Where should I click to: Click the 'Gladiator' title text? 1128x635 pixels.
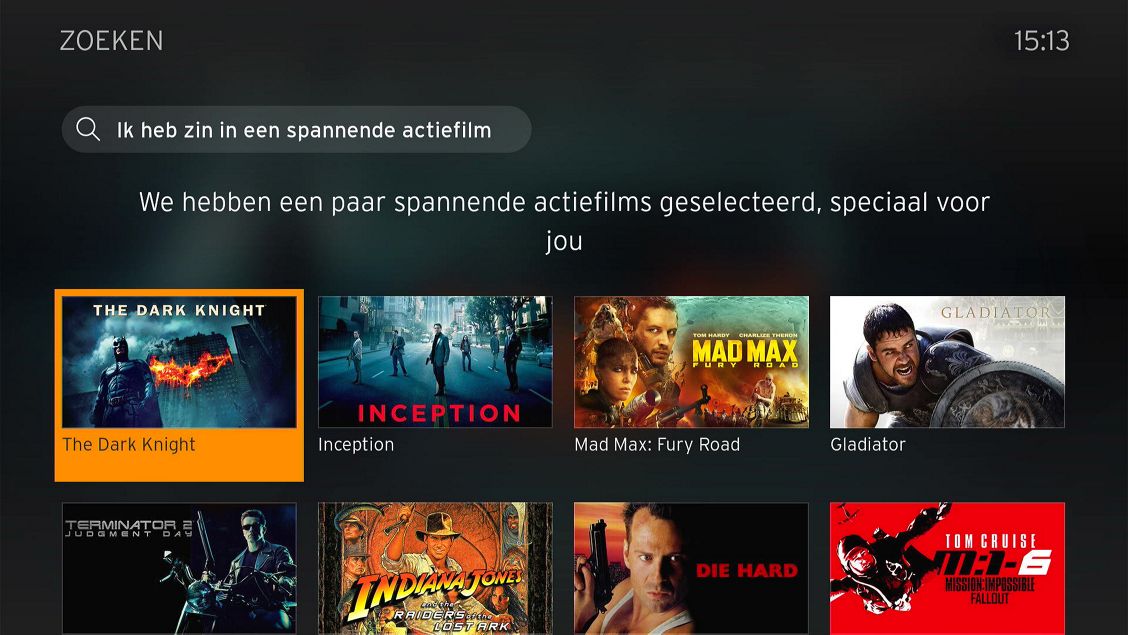pos(868,444)
